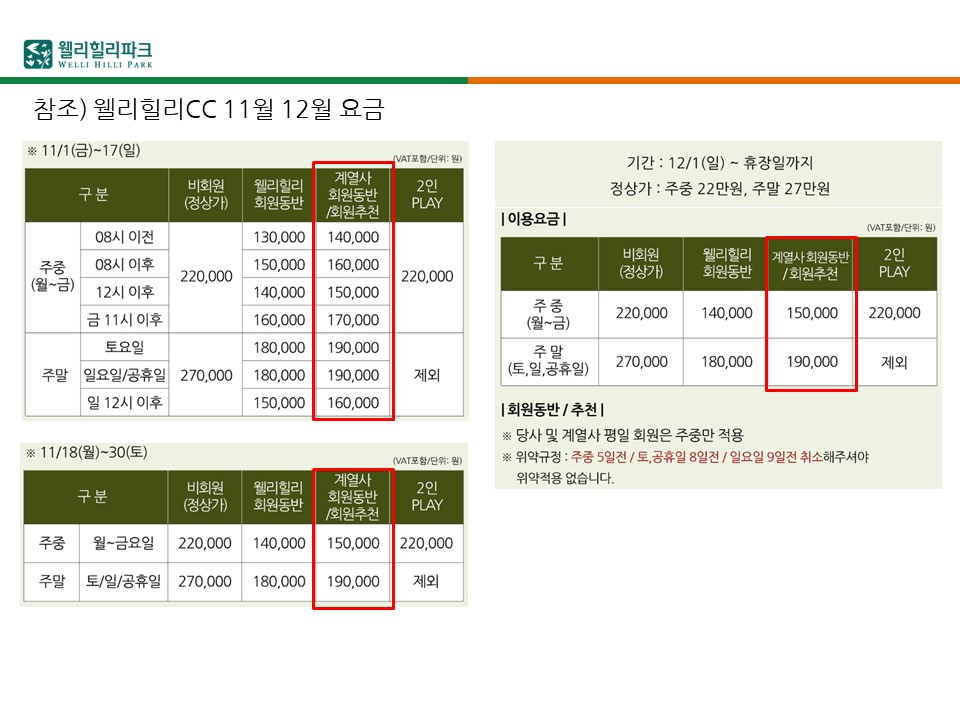Click the '토/일/공휴일' row label
Screen dimensions: 960x720
pyautogui.click(x=124, y=580)
